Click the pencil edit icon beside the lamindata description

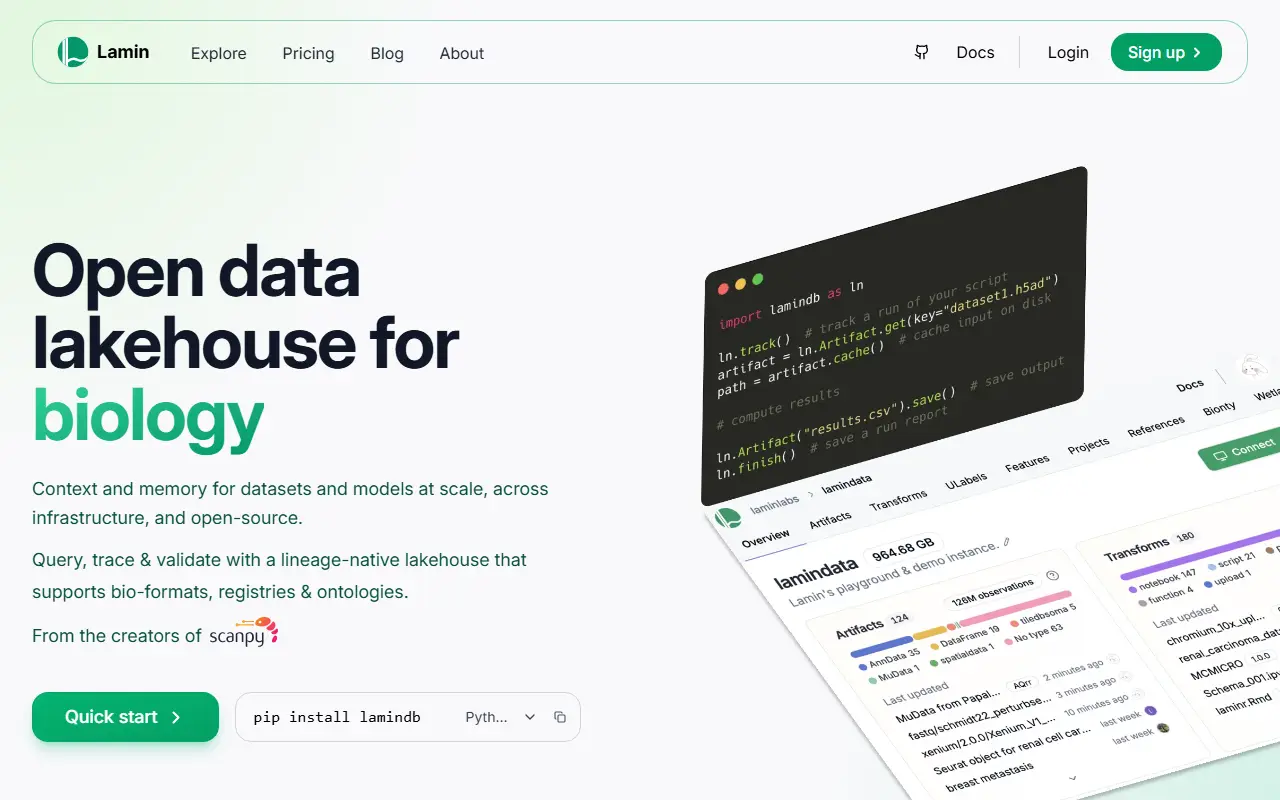1007,542
